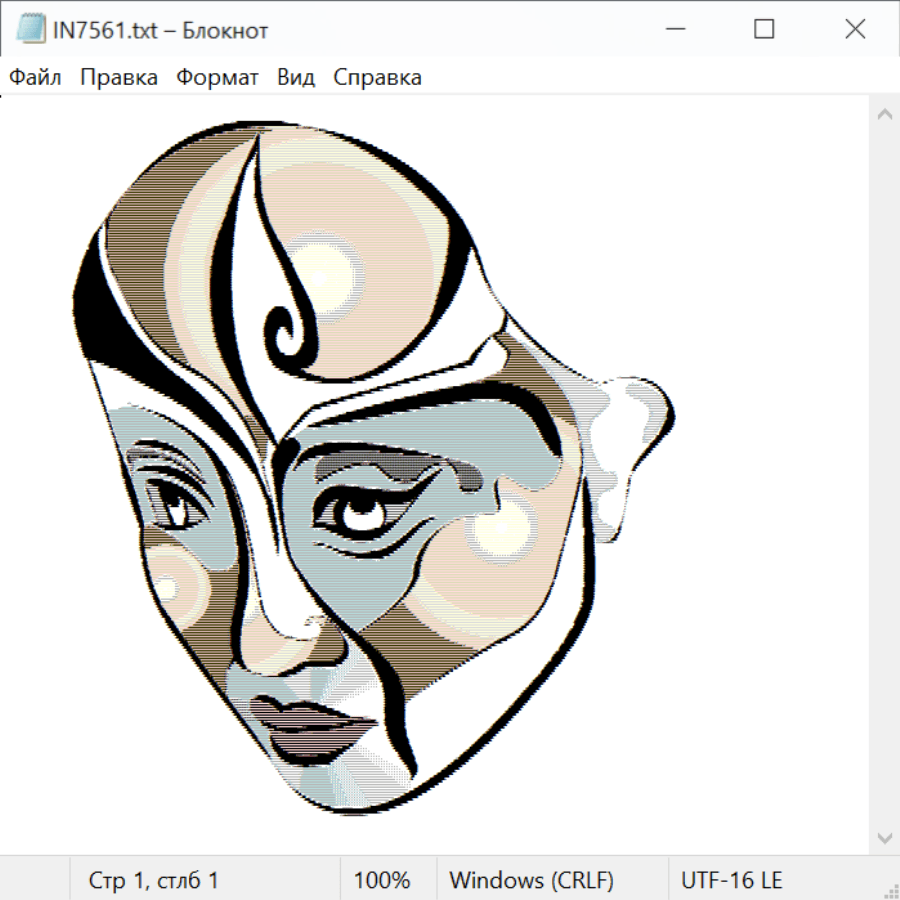Close the IN7561.txt Notepad window
Image resolution: width=900 pixels, height=900 pixels.
coord(855,30)
